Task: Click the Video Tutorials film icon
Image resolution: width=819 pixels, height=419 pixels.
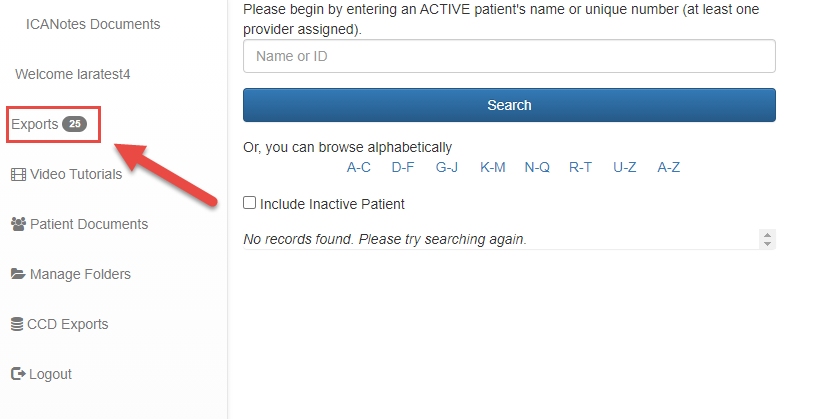Action: point(18,174)
